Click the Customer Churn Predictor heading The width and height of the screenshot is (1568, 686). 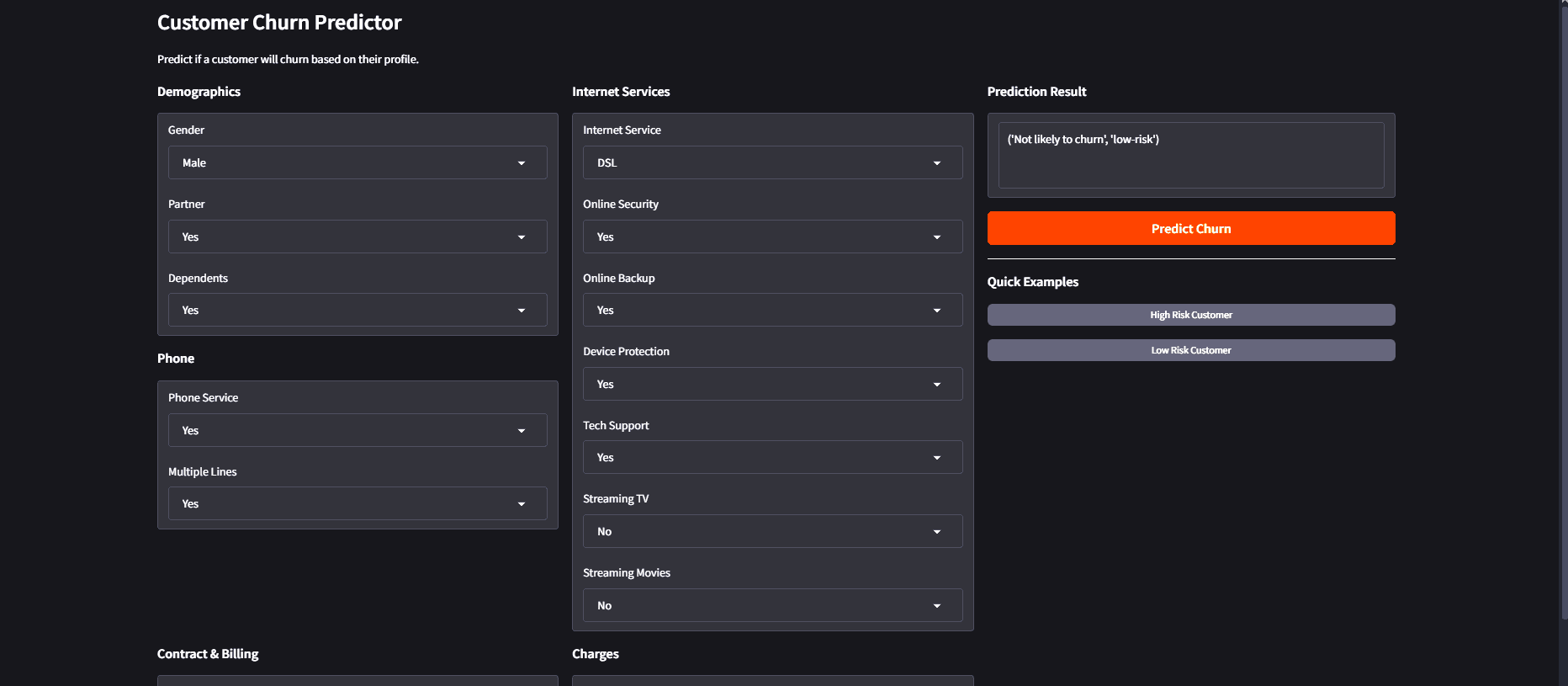click(x=279, y=23)
